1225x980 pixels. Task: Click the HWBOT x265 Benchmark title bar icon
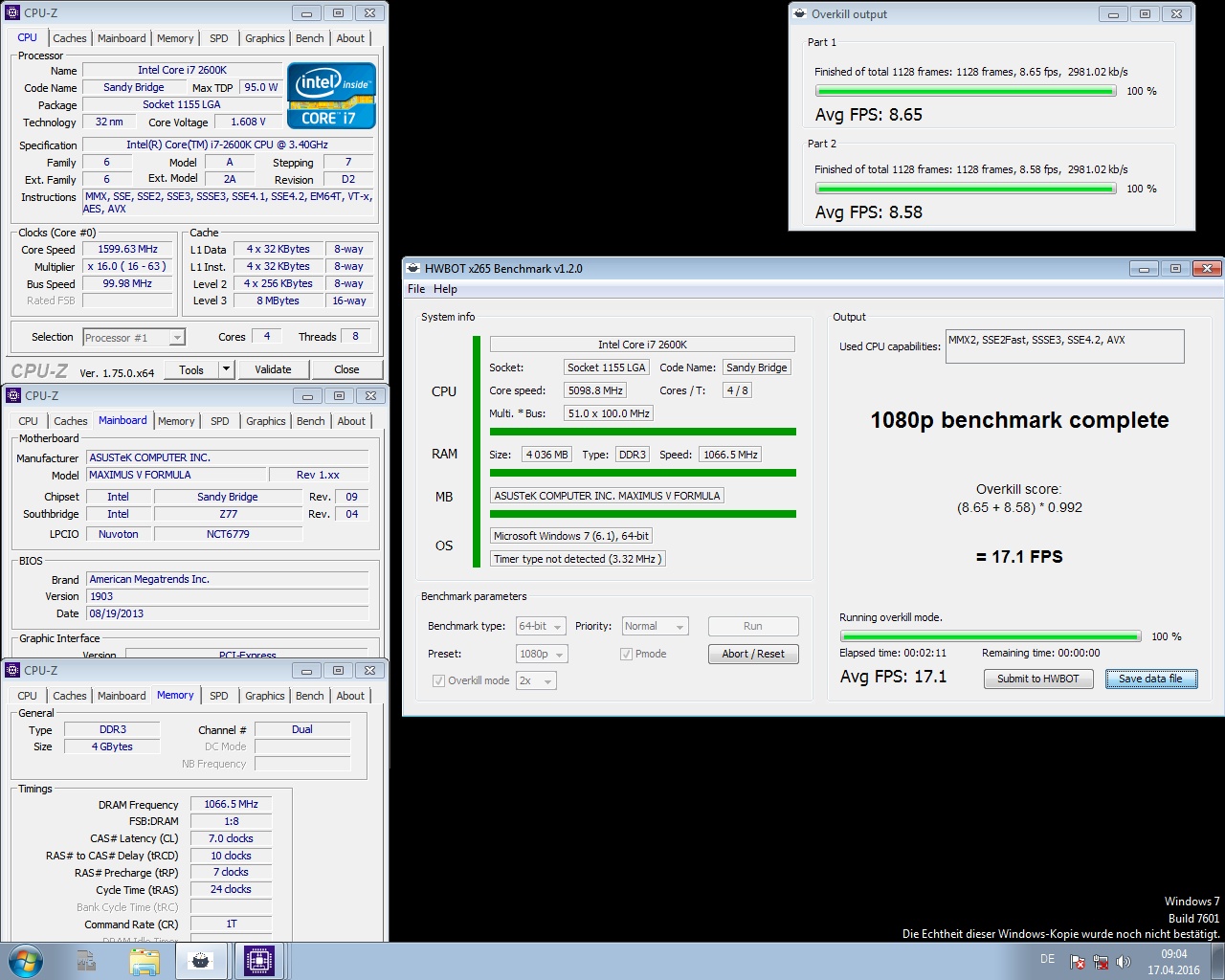pos(413,268)
